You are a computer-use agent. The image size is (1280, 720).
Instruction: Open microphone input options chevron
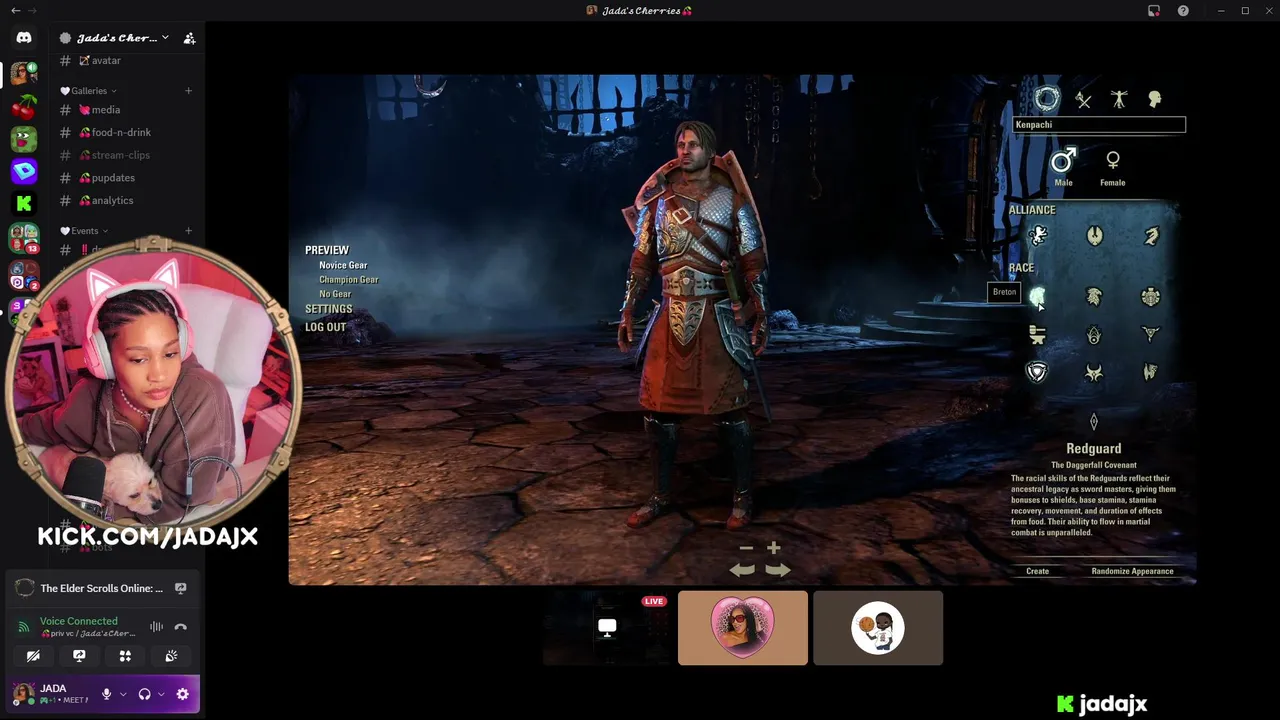tap(123, 694)
